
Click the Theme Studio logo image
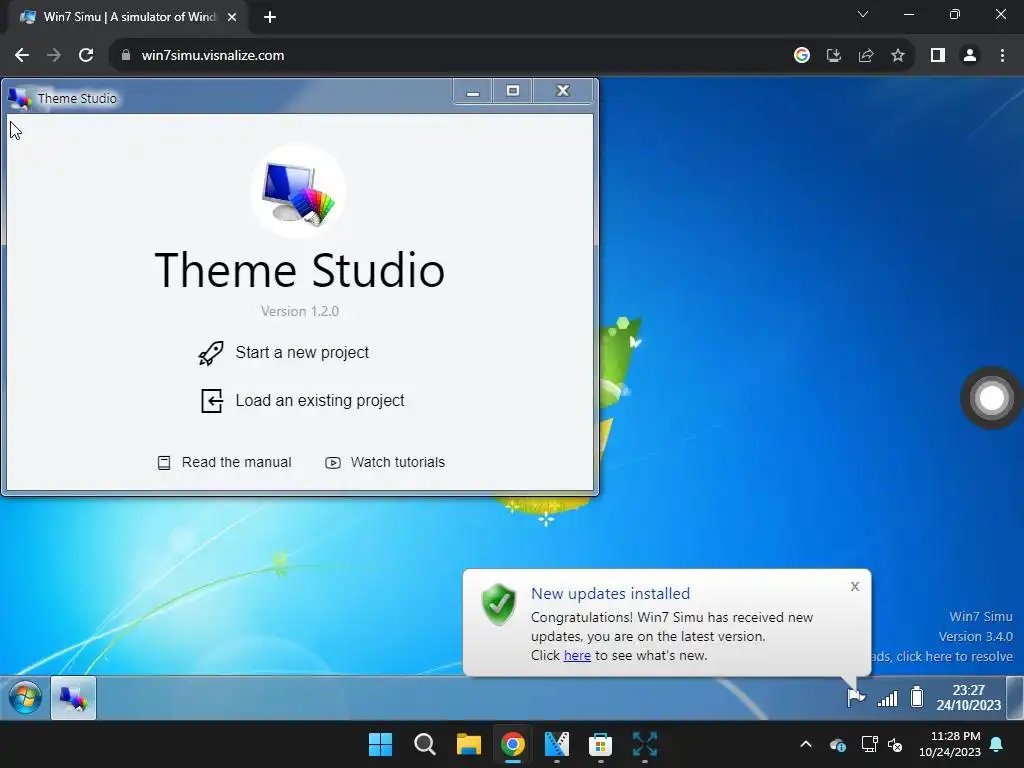coord(298,191)
